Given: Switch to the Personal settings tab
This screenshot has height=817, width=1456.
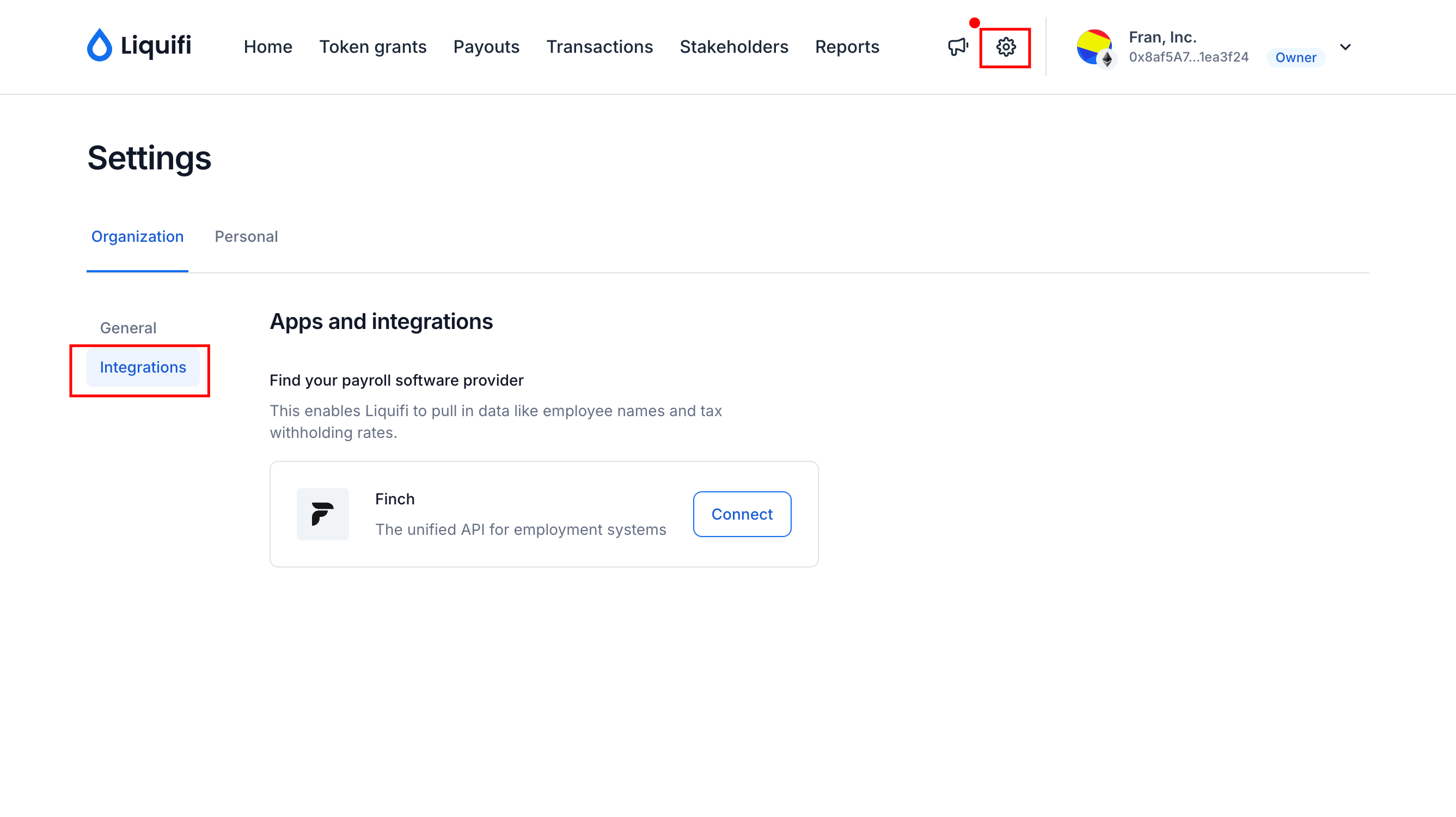Looking at the screenshot, I should pos(246,236).
